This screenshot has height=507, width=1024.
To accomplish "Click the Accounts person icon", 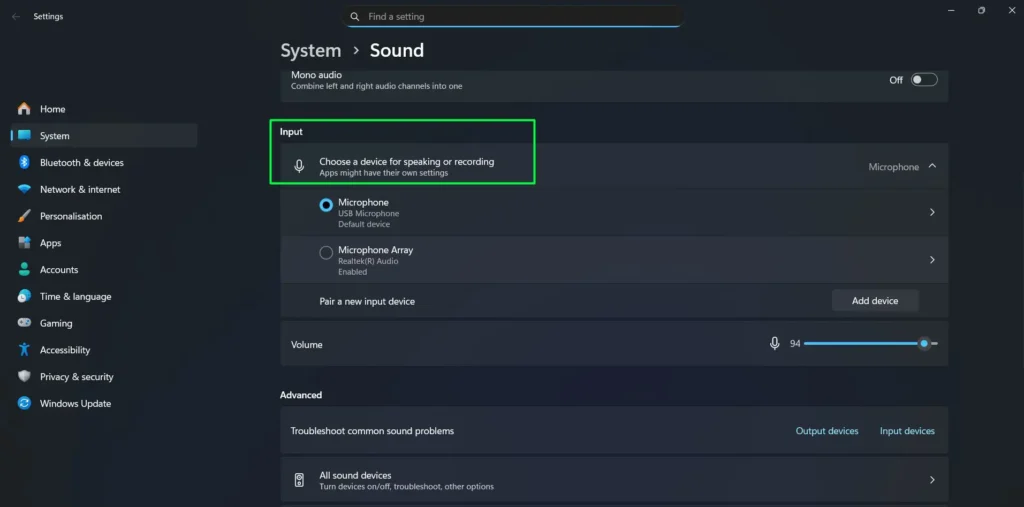I will click(x=24, y=270).
